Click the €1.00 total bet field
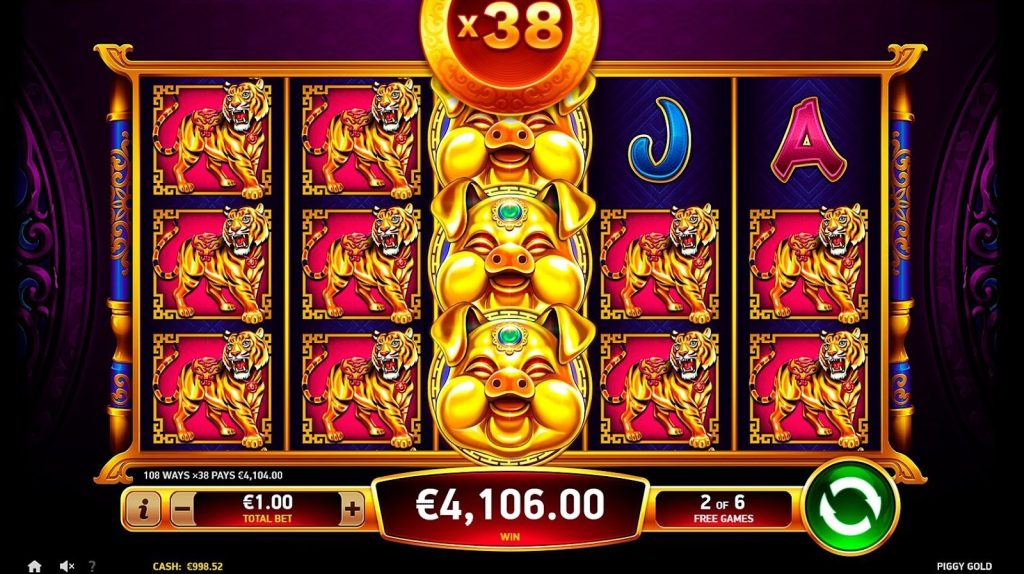The width and height of the screenshot is (1024, 574). coord(268,509)
